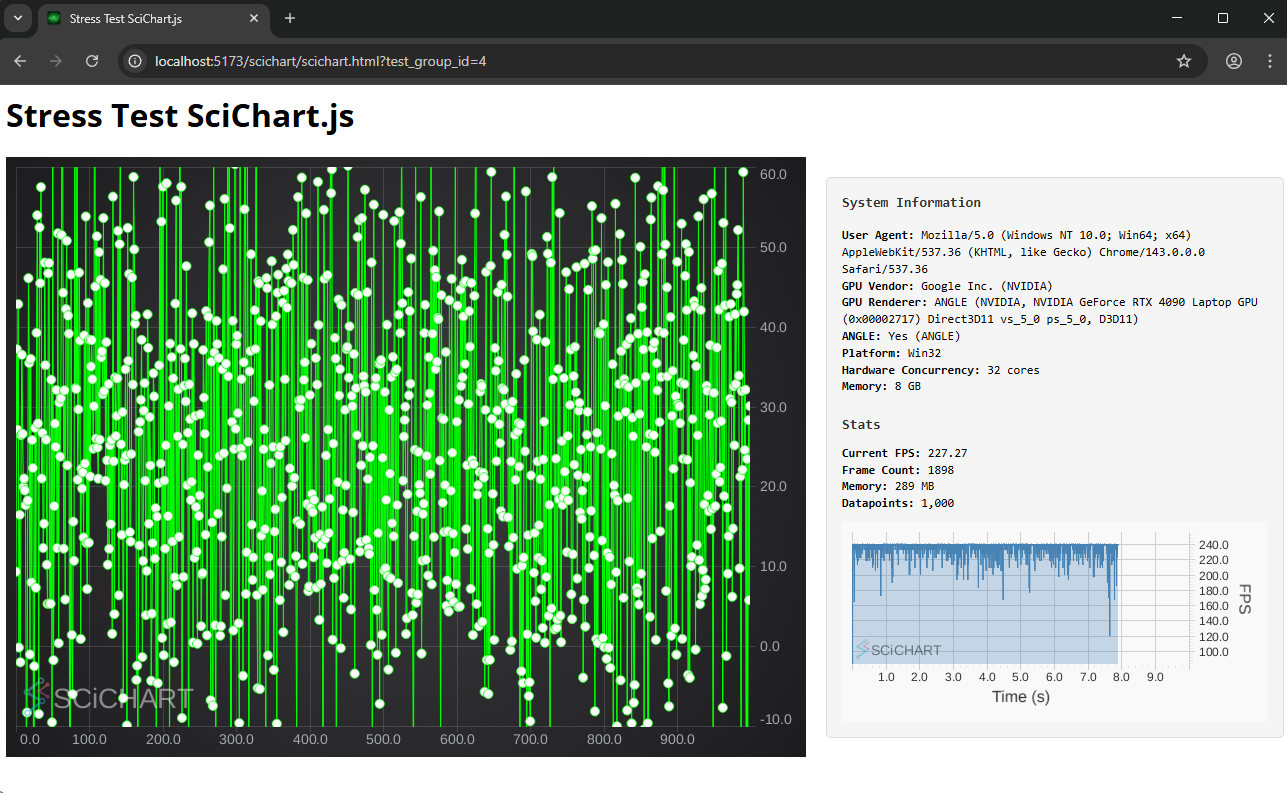This screenshot has width=1287, height=793.
Task: Bookmark this page using the star icon
Action: [1184, 61]
